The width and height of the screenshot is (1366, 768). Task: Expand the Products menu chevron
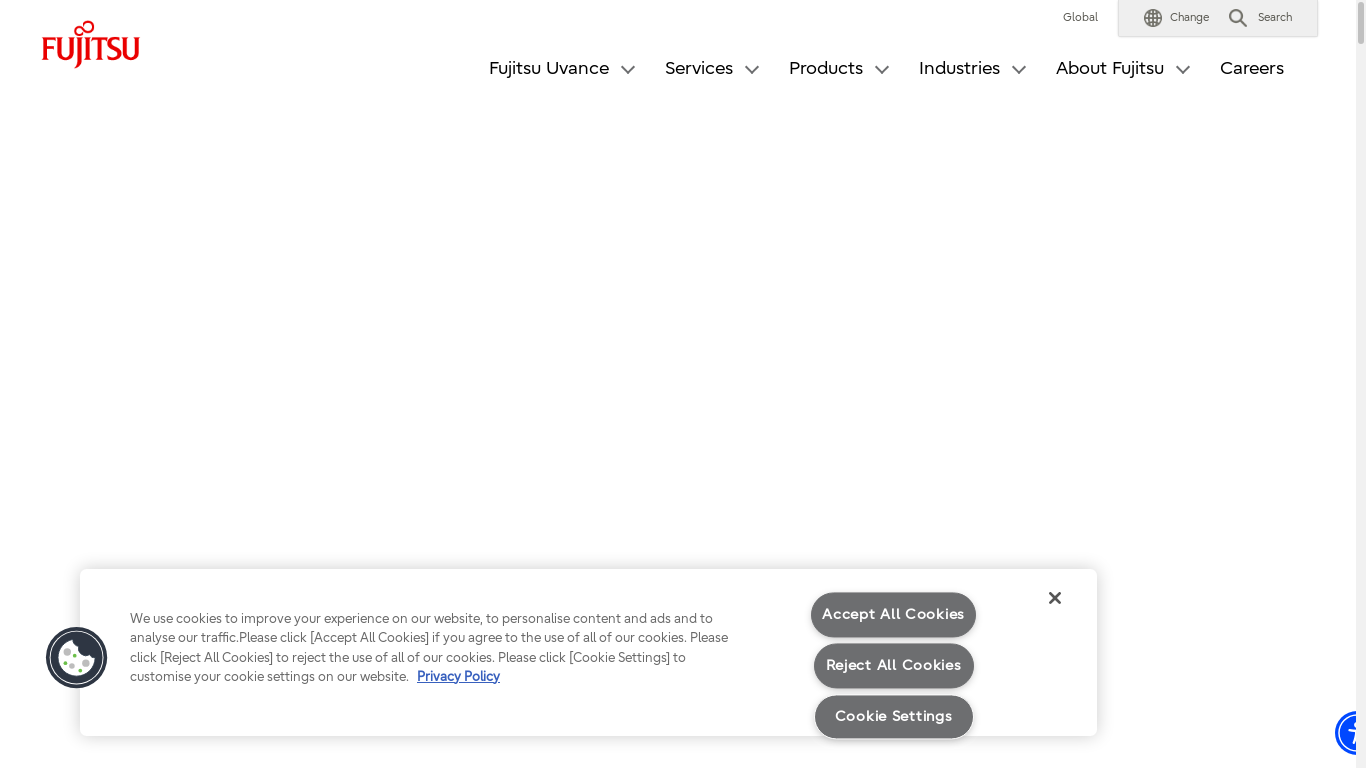pos(882,70)
